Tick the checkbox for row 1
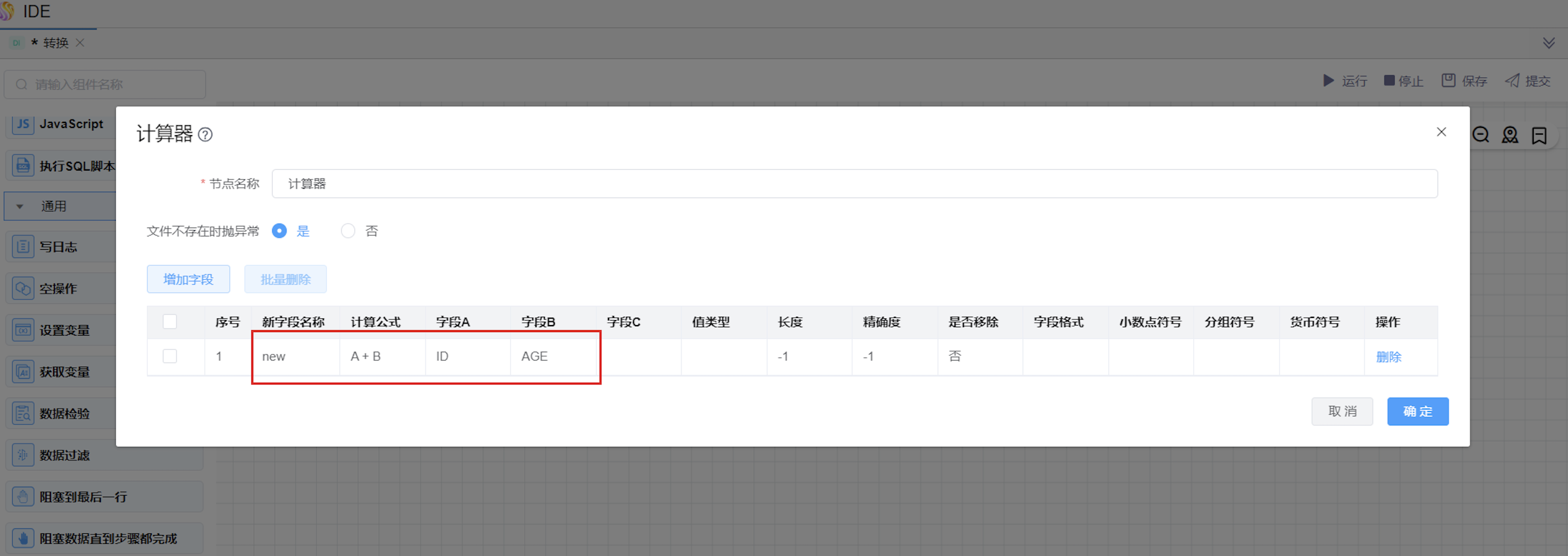Viewport: 1568px width, 556px height. (170, 356)
